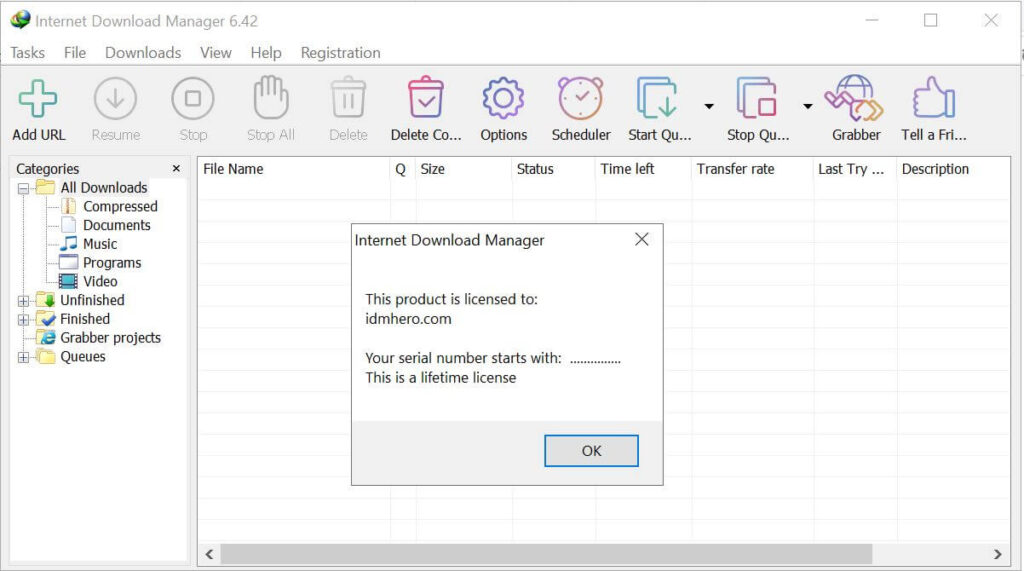This screenshot has width=1024, height=571.
Task: Close the Categories panel
Action: tap(176, 169)
